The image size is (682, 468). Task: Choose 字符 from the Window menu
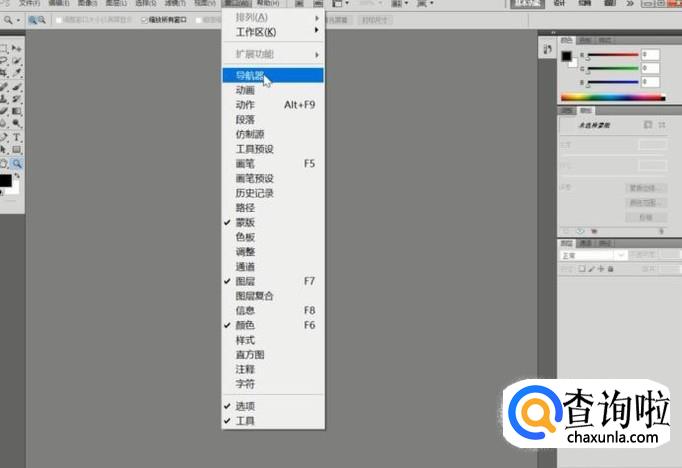pyautogui.click(x=273, y=384)
